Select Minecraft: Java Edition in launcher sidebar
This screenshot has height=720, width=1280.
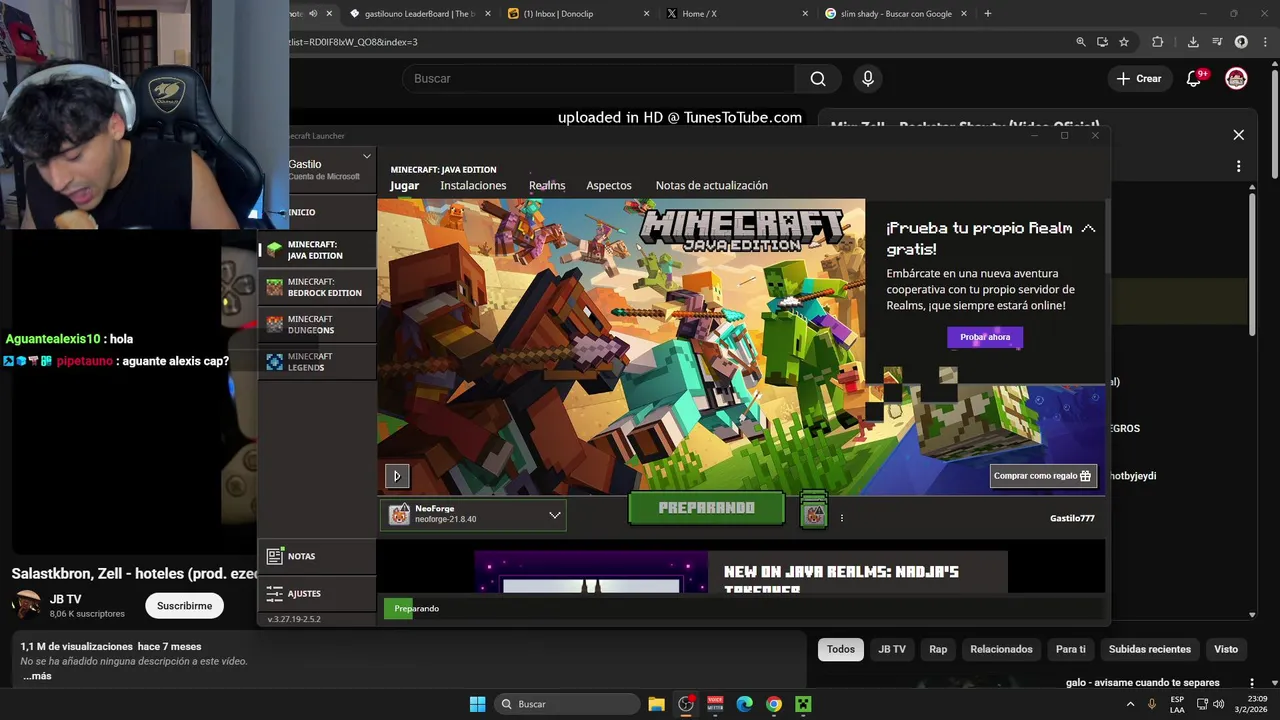(x=317, y=250)
